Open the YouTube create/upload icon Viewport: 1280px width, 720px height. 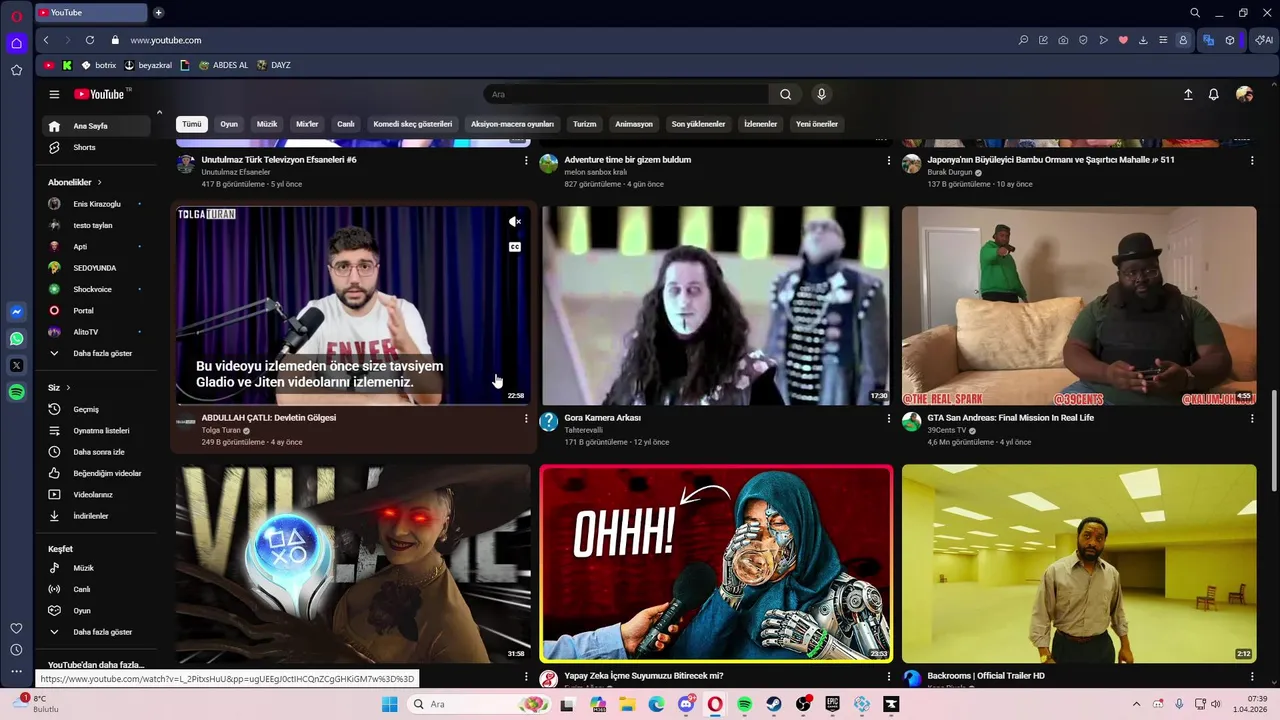[1188, 94]
